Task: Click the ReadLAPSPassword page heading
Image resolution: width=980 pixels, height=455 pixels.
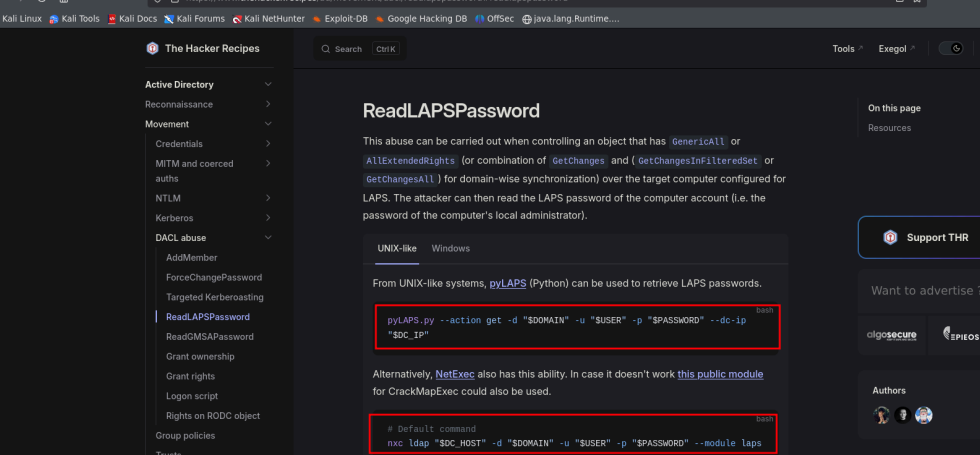Action: [451, 111]
